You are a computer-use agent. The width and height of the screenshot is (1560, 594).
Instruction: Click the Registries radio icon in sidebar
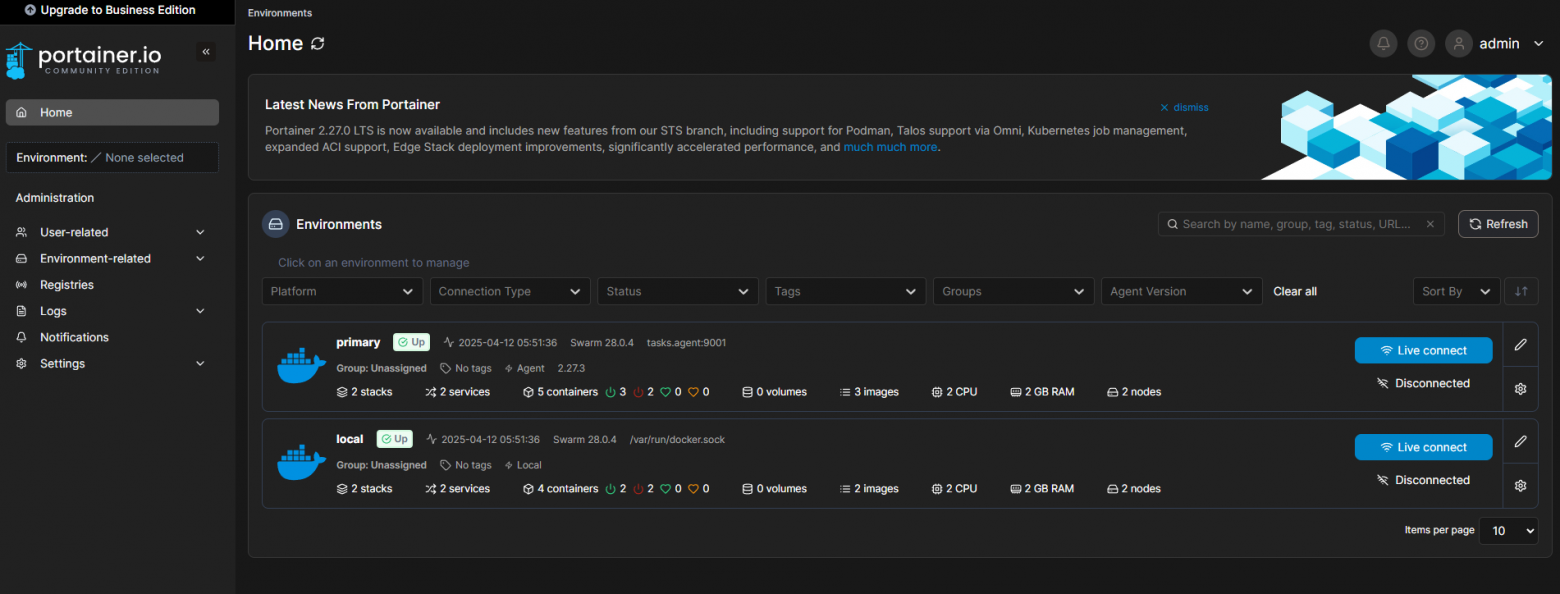pyautogui.click(x=22, y=285)
